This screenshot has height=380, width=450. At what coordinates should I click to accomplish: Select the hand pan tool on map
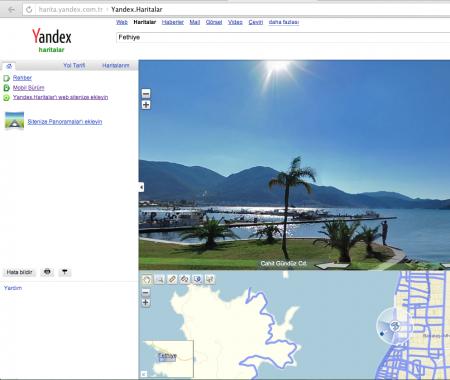click(x=147, y=279)
